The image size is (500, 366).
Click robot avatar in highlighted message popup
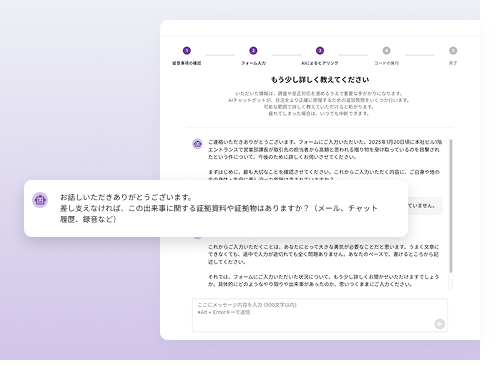(40, 200)
